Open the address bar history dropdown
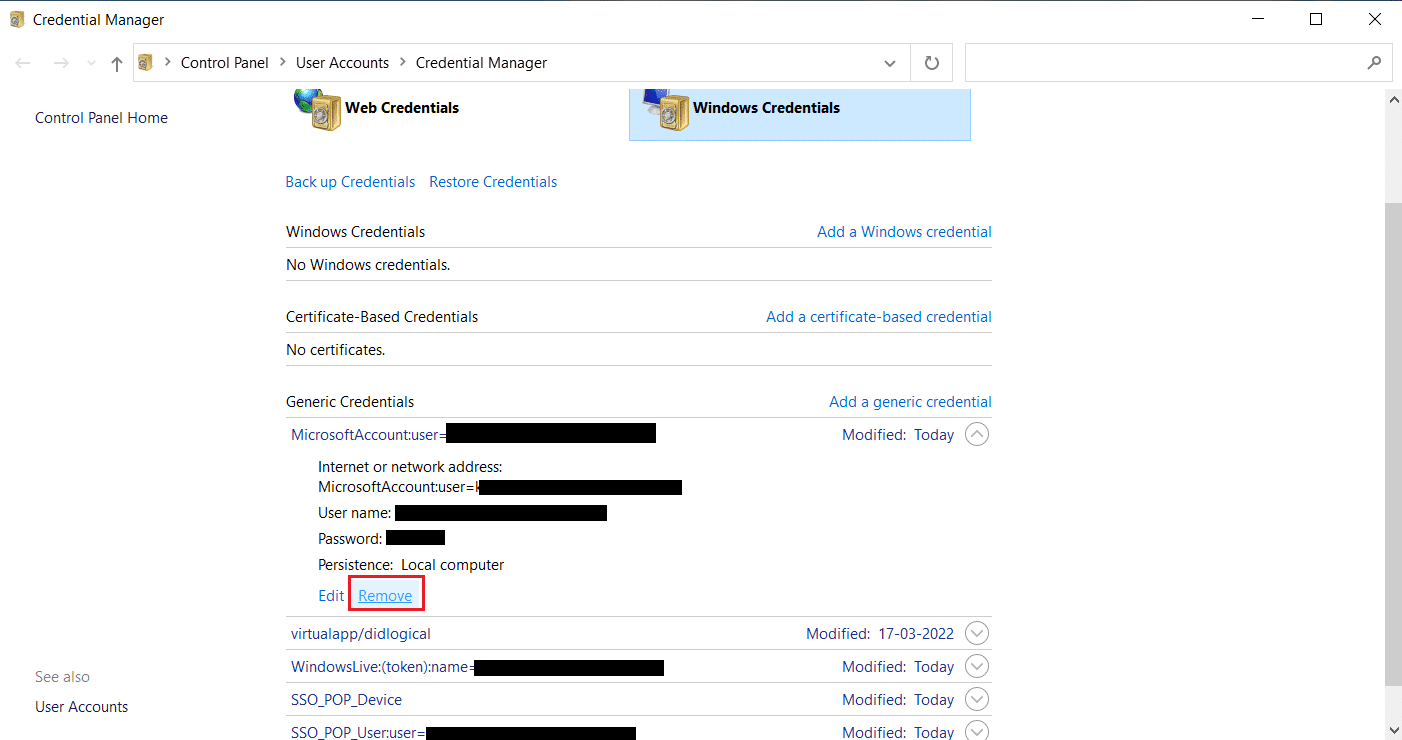 click(890, 63)
